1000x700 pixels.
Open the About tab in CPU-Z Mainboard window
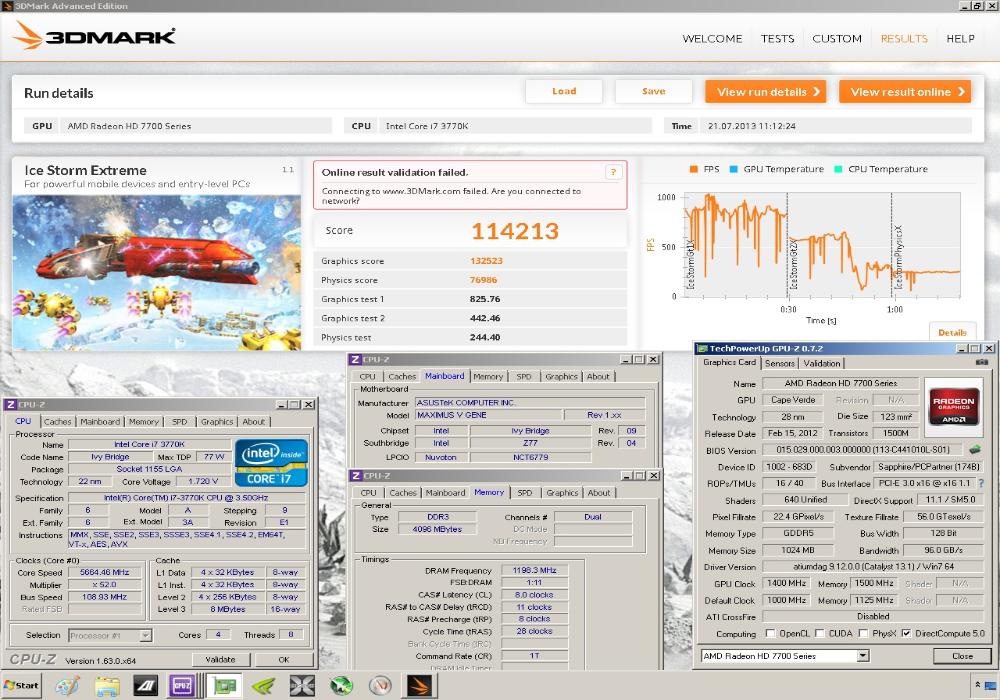pyautogui.click(x=598, y=377)
